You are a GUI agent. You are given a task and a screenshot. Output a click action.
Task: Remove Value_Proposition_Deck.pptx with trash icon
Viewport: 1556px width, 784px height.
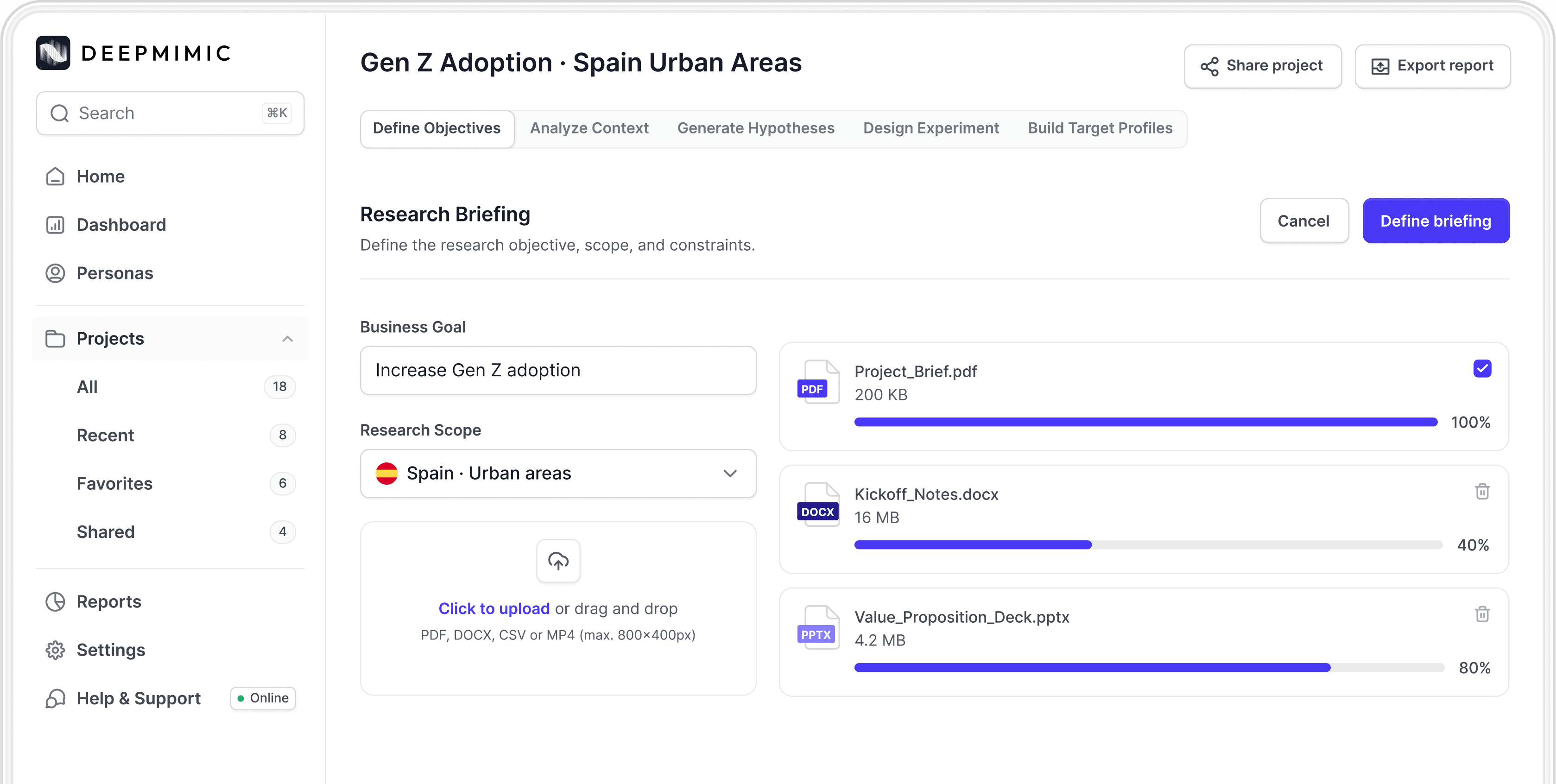coord(1482,614)
